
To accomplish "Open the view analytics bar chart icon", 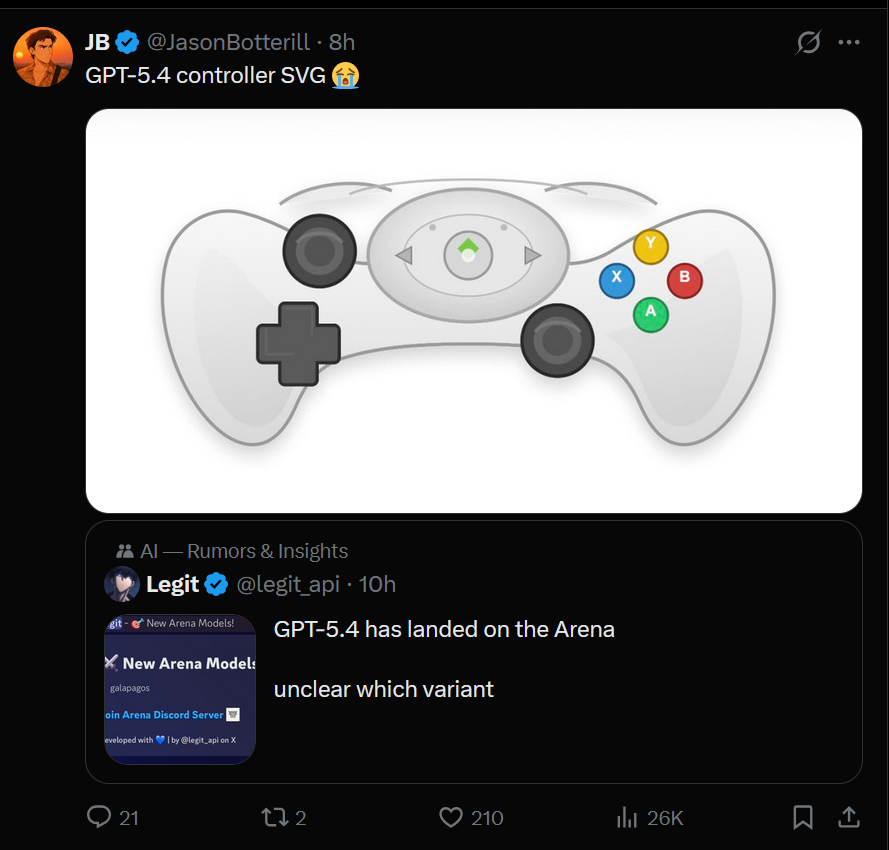I will click(627, 817).
